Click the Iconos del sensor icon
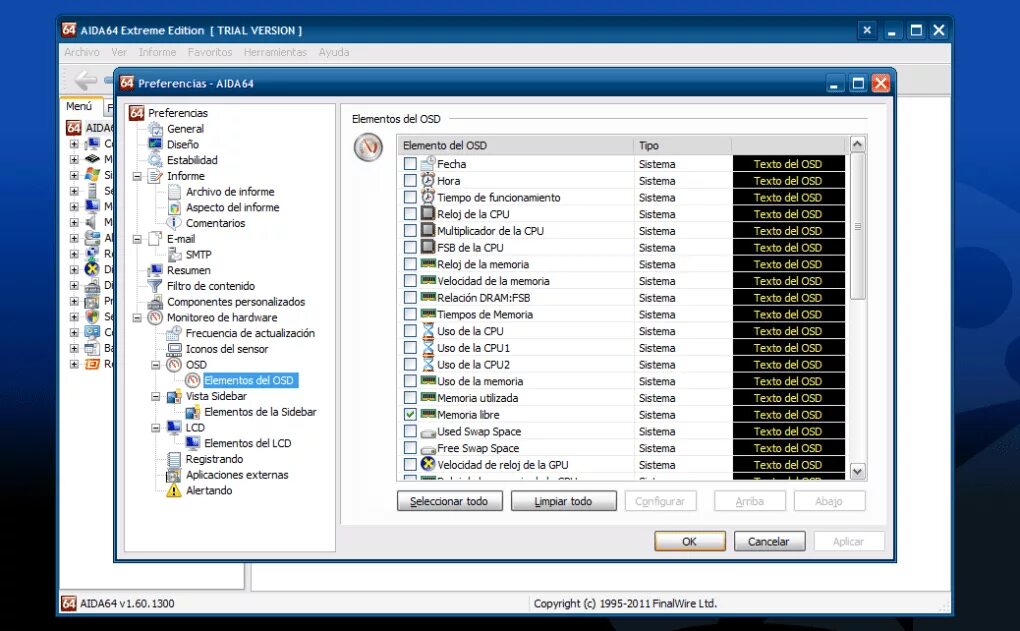The image size is (1020, 631). pyautogui.click(x=174, y=349)
